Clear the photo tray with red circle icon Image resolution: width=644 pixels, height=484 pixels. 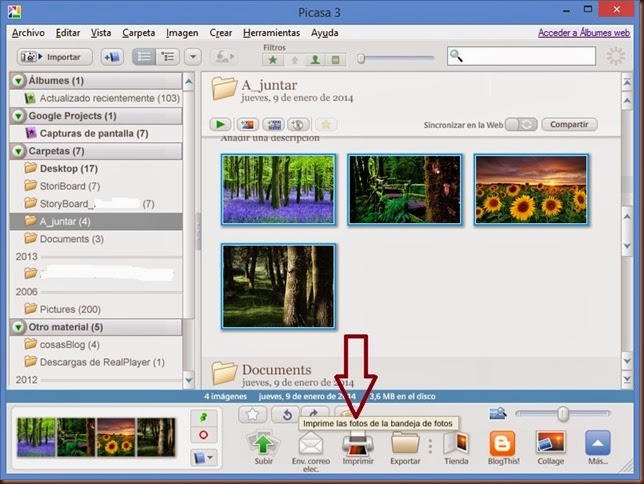pyautogui.click(x=204, y=435)
